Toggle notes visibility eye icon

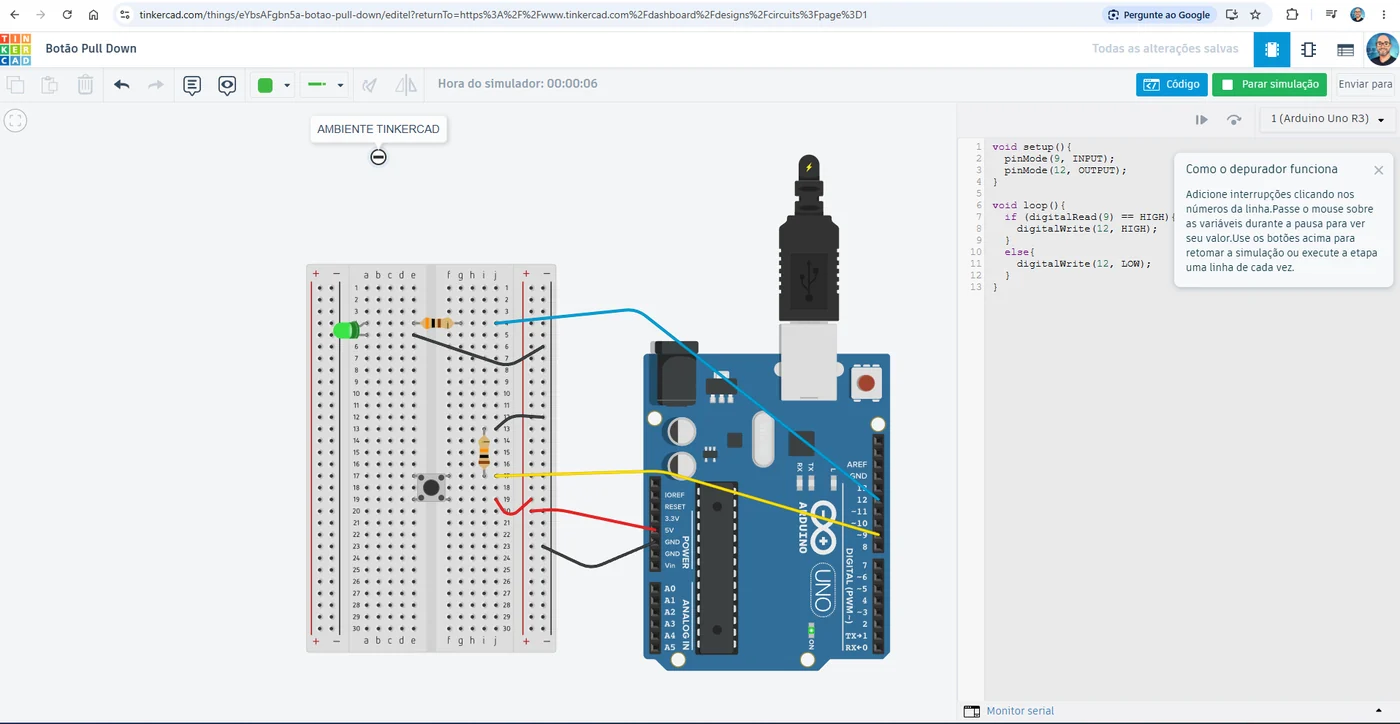[x=227, y=85]
